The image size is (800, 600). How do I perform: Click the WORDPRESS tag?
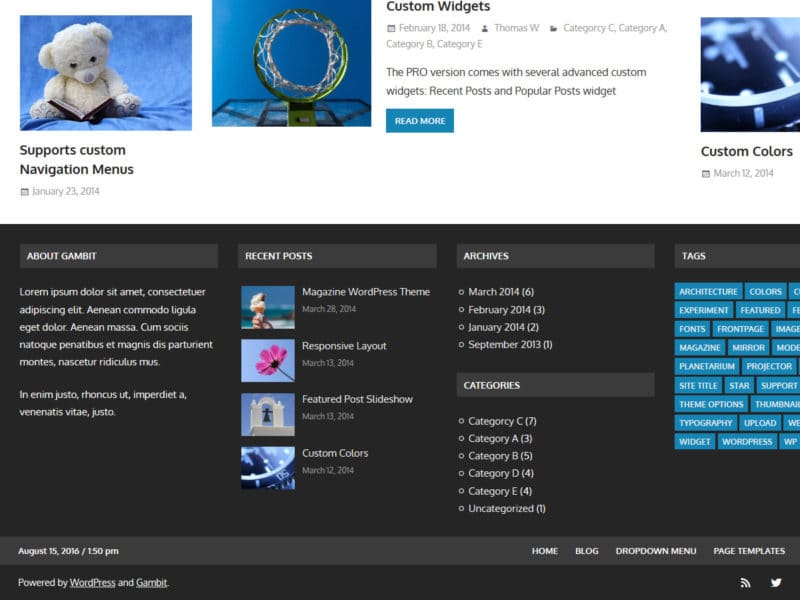click(749, 440)
